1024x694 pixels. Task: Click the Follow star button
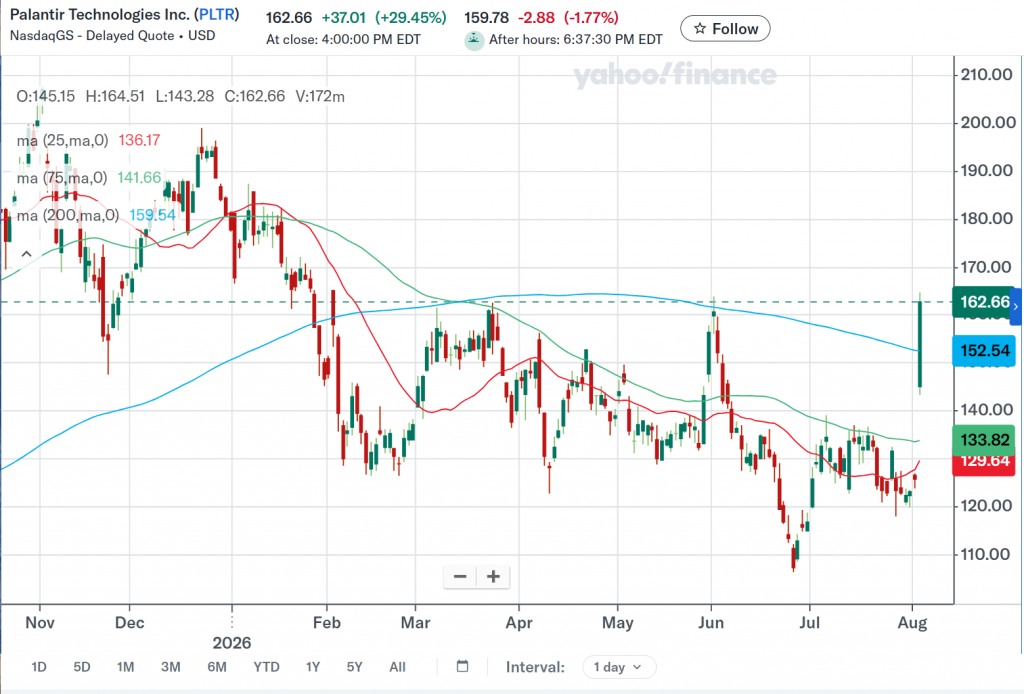pyautogui.click(x=725, y=29)
